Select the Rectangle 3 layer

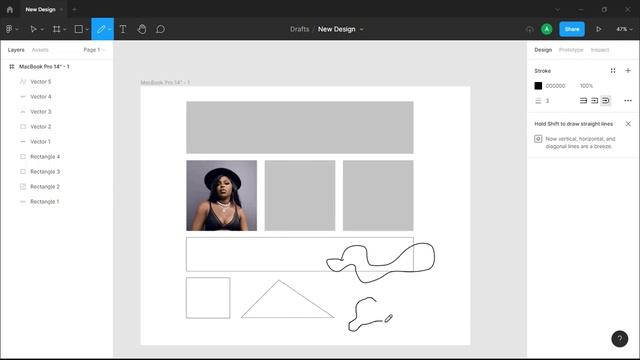45,171
